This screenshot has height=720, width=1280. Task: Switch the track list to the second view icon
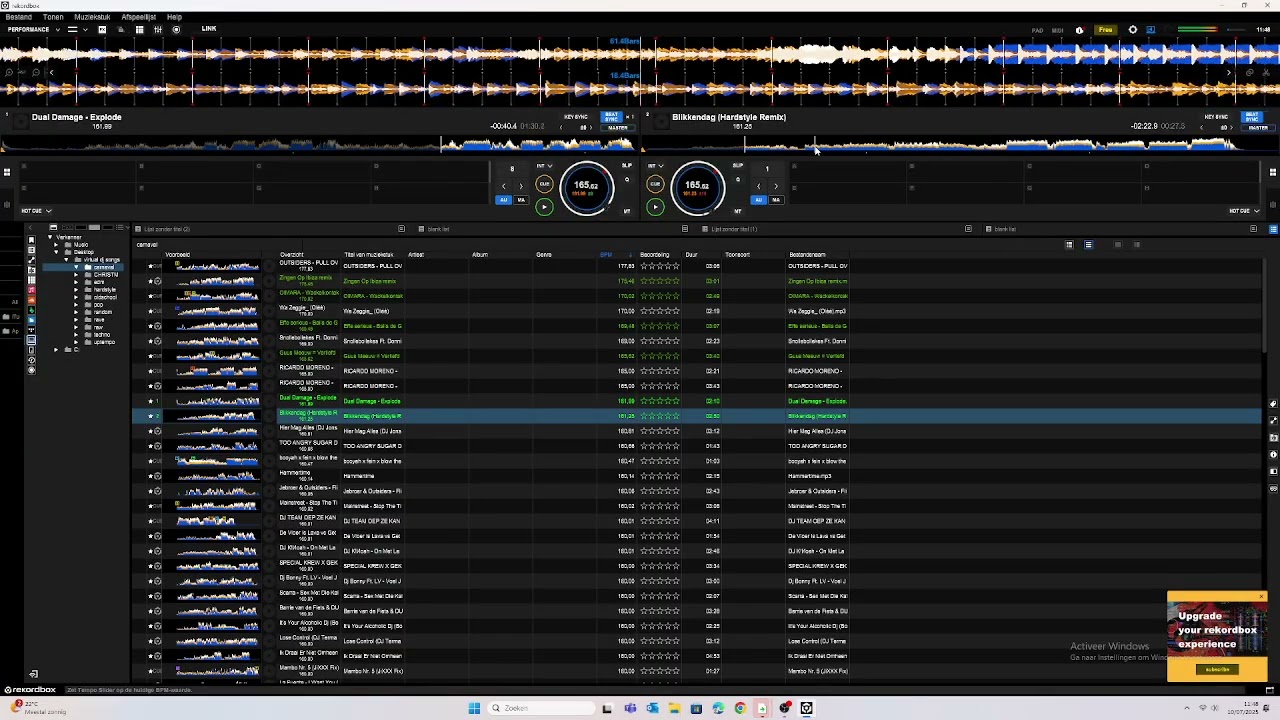coord(1088,245)
